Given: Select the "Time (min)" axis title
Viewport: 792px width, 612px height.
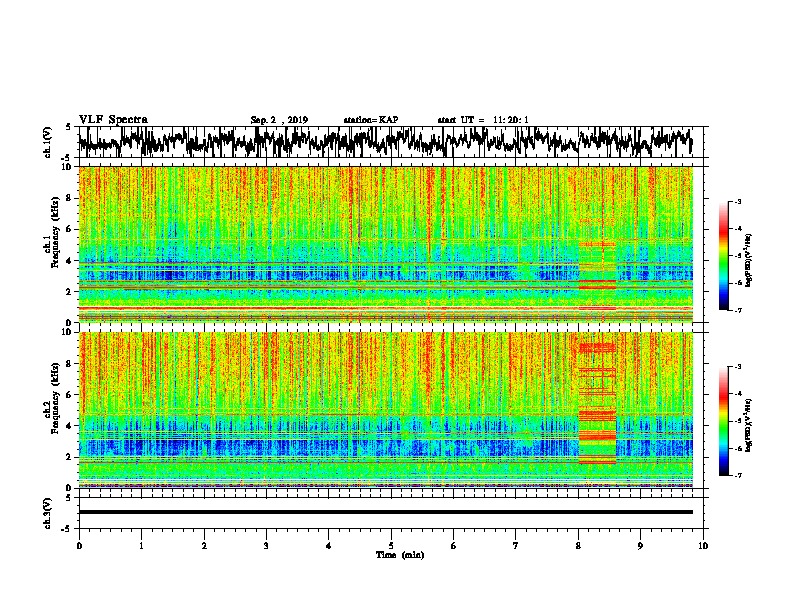Looking at the screenshot, I should tap(400, 555).
